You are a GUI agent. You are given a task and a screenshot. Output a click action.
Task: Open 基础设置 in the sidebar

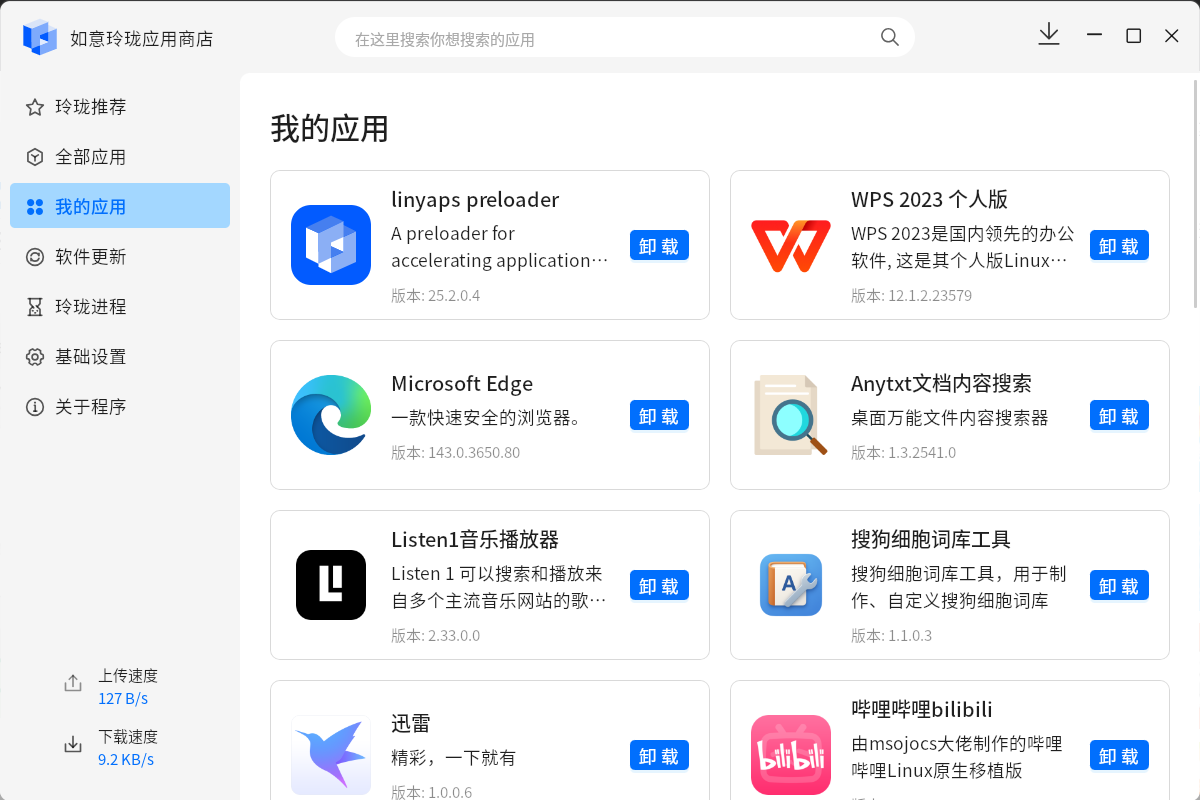(120, 357)
